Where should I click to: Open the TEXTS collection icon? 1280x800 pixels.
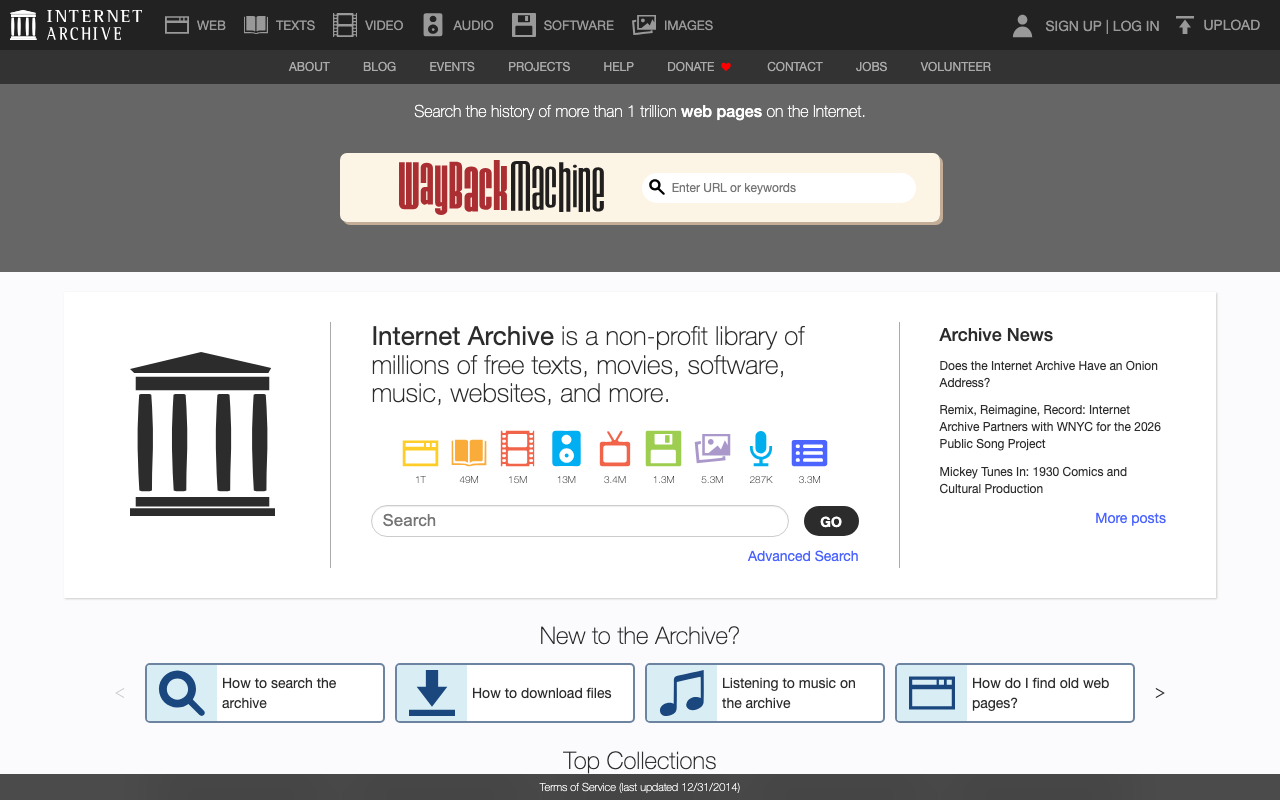tap(256, 24)
